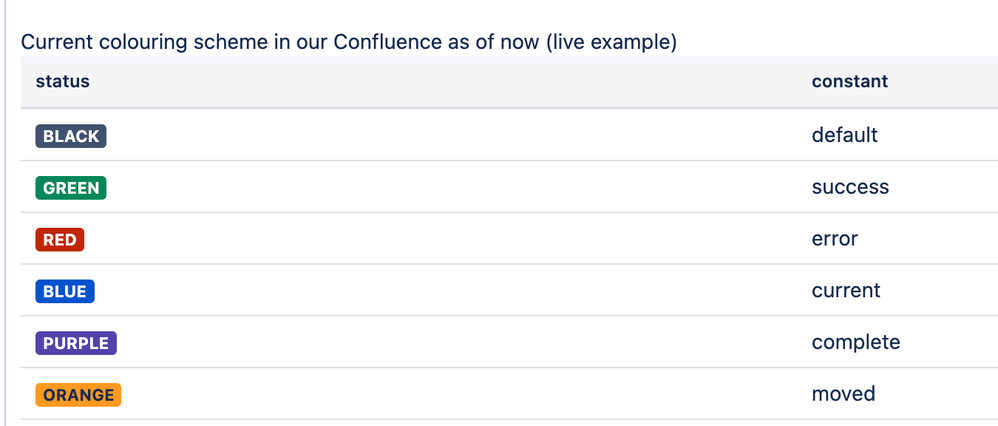Select the GREEN status badge

point(71,188)
